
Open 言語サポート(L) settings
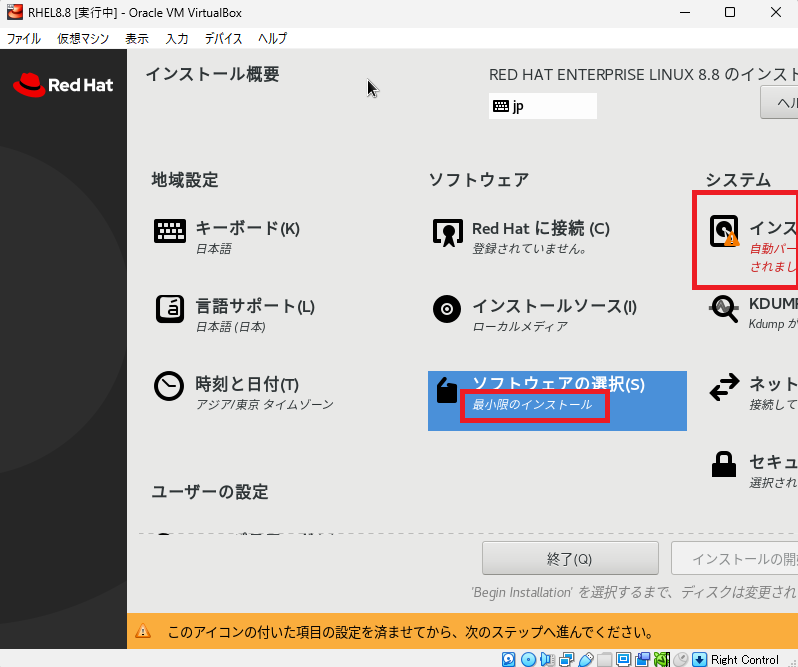[255, 306]
